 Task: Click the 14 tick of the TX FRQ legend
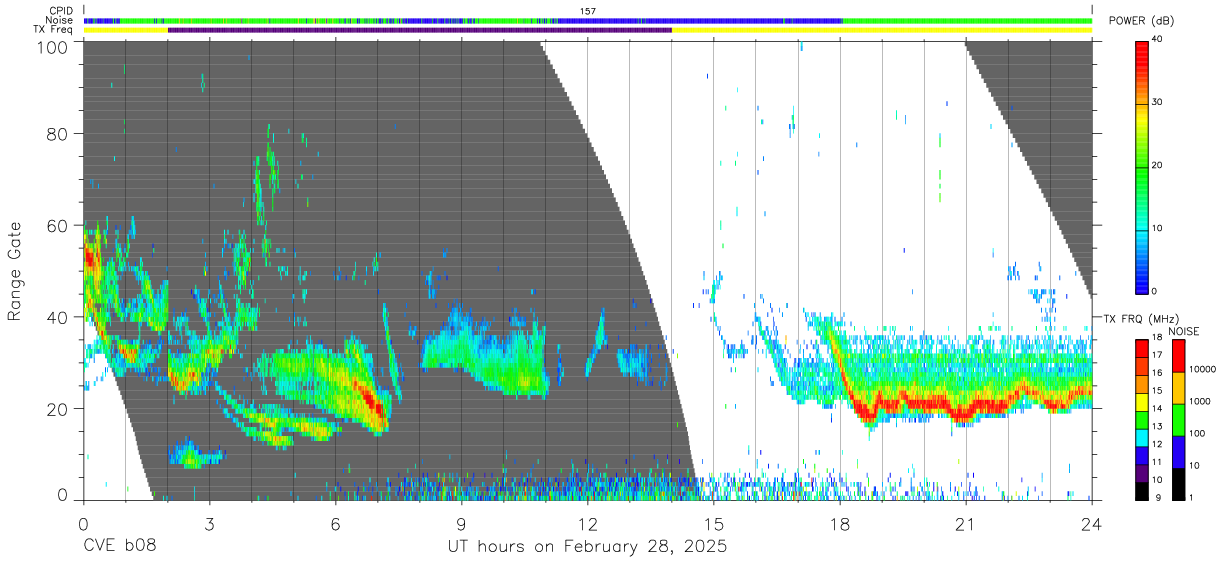1158,408
